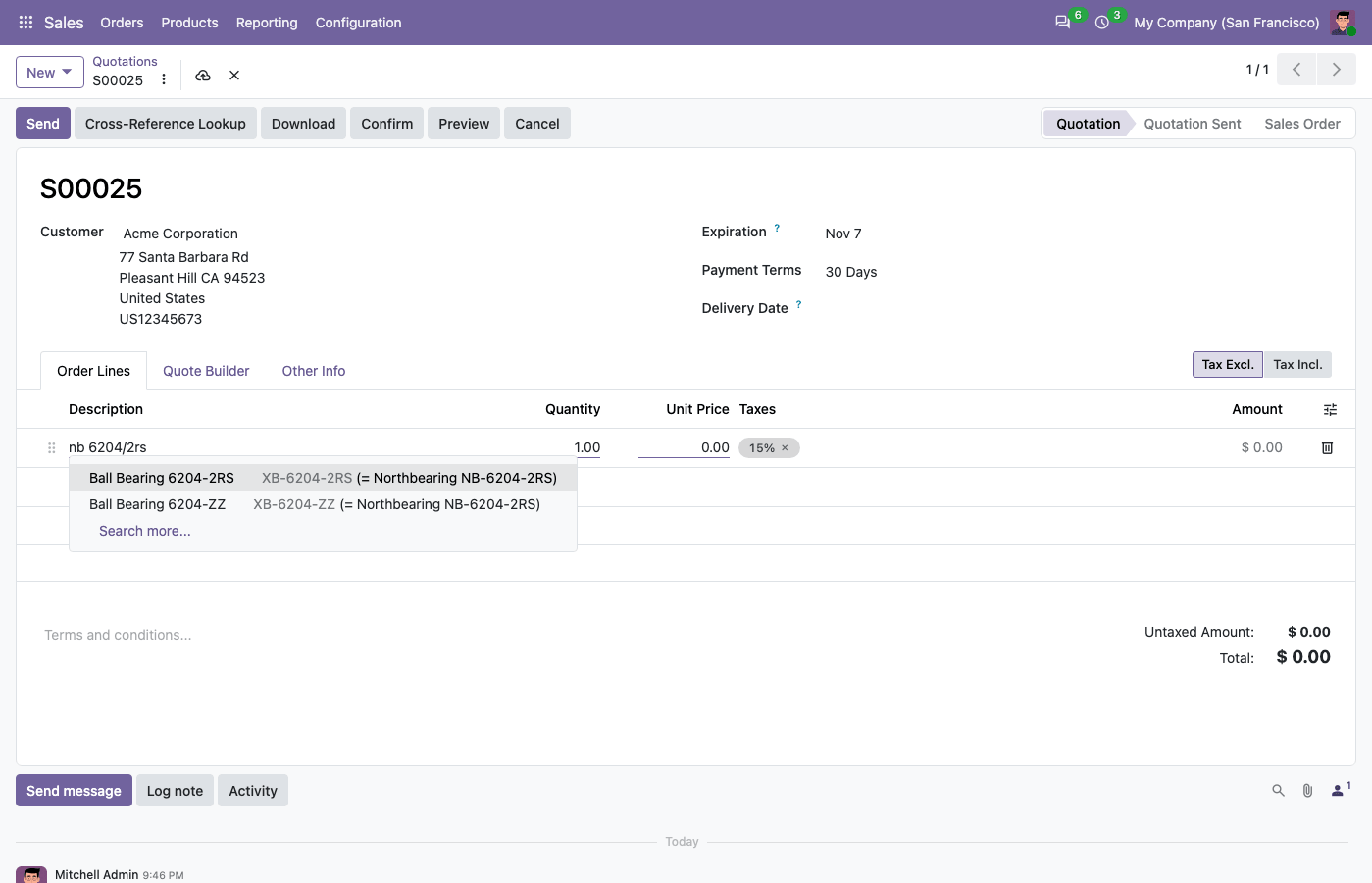The image size is (1372, 883).
Task: Open the activities clock icon
Action: tap(1102, 23)
